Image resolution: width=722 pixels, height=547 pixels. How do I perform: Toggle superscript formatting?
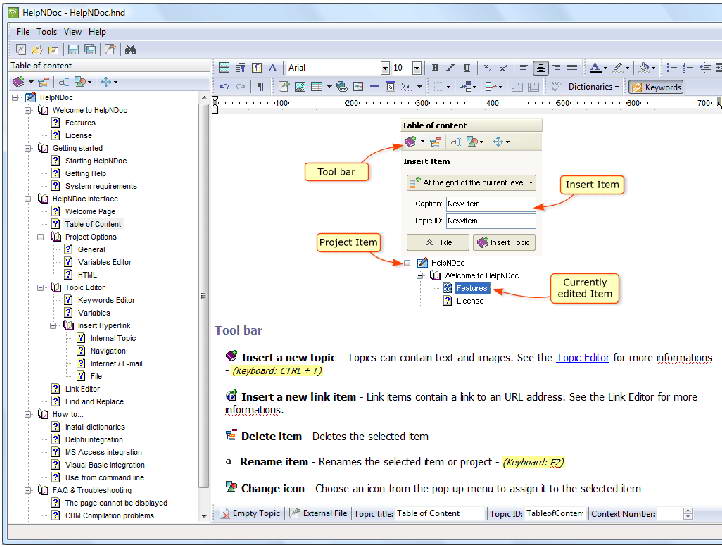click(503, 68)
